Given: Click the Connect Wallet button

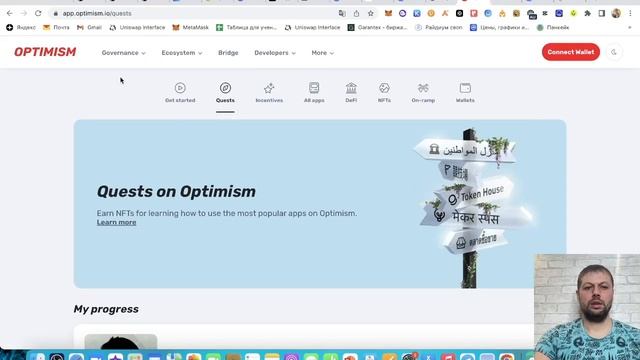Looking at the screenshot, I should point(571,52).
